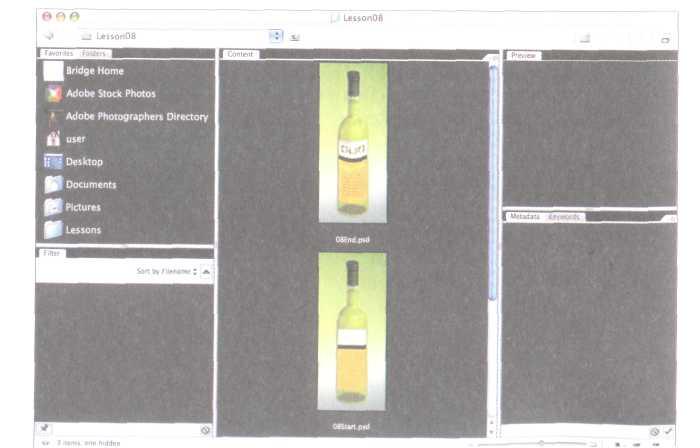This screenshot has width=700, height=448.
Task: Go back using the toolbar arrow
Action: click(x=49, y=36)
